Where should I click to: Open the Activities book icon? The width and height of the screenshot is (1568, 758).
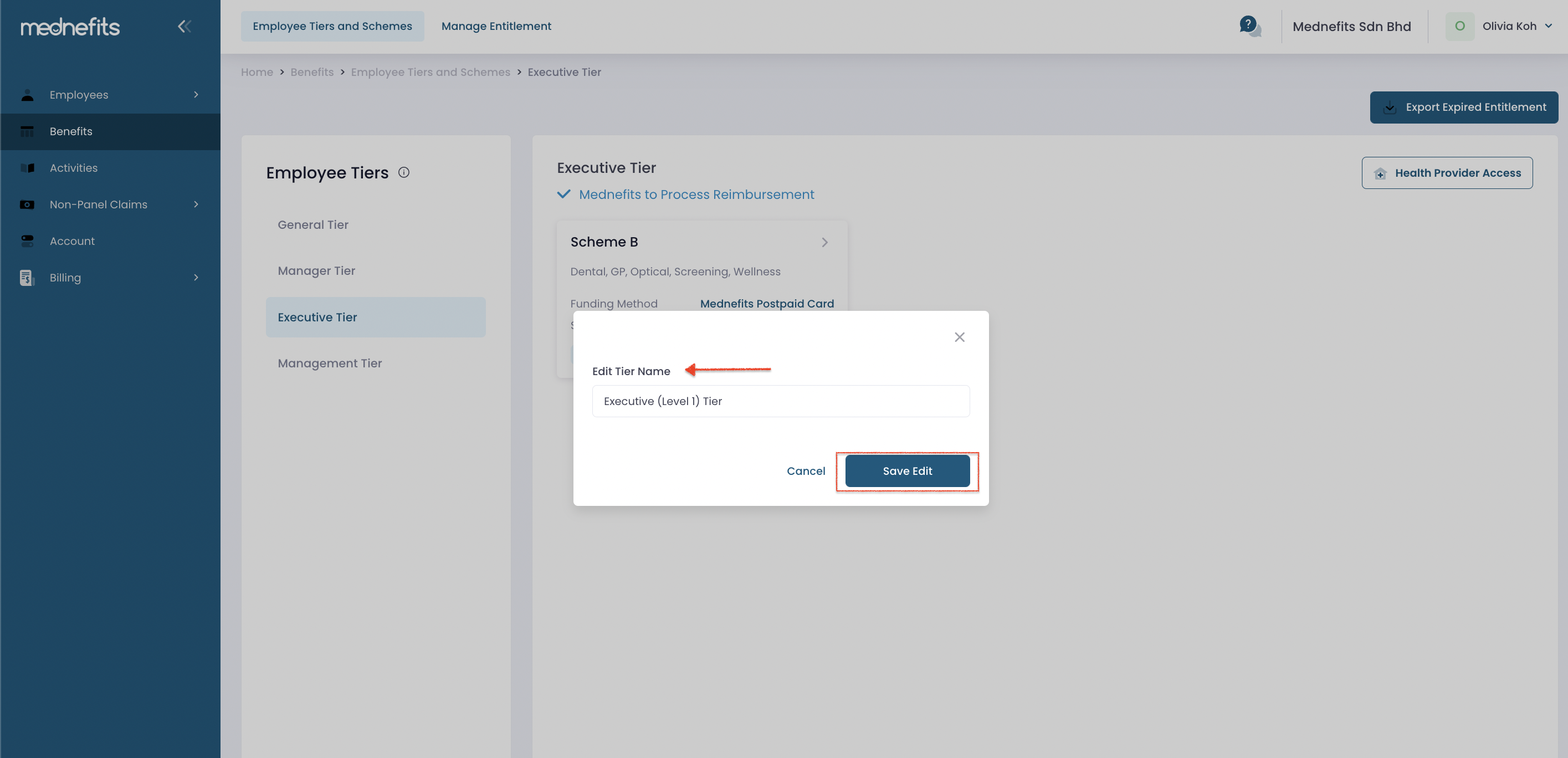click(x=28, y=167)
